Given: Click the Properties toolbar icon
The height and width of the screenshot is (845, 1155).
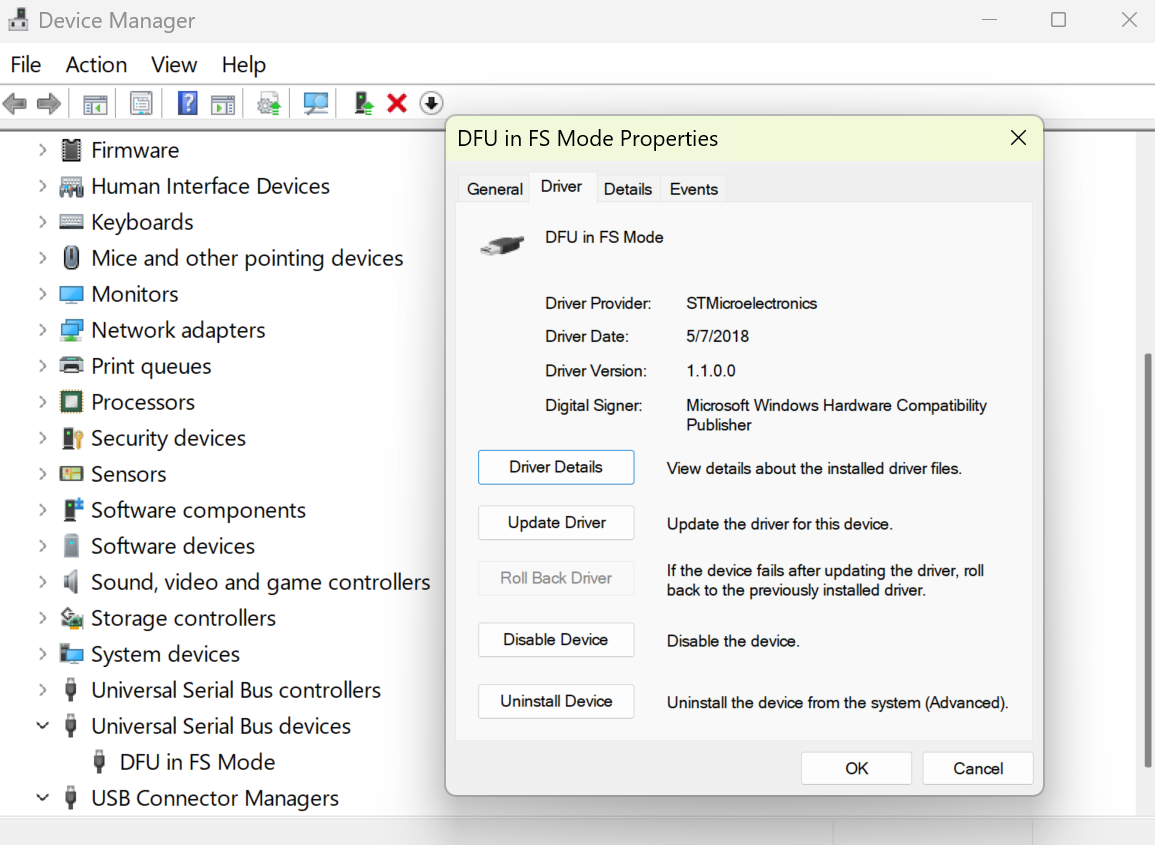Looking at the screenshot, I should (141, 103).
